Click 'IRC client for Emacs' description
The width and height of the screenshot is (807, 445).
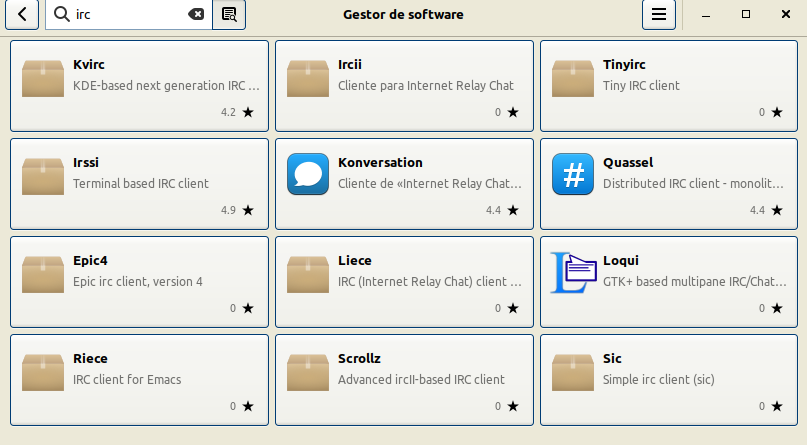coord(127,380)
